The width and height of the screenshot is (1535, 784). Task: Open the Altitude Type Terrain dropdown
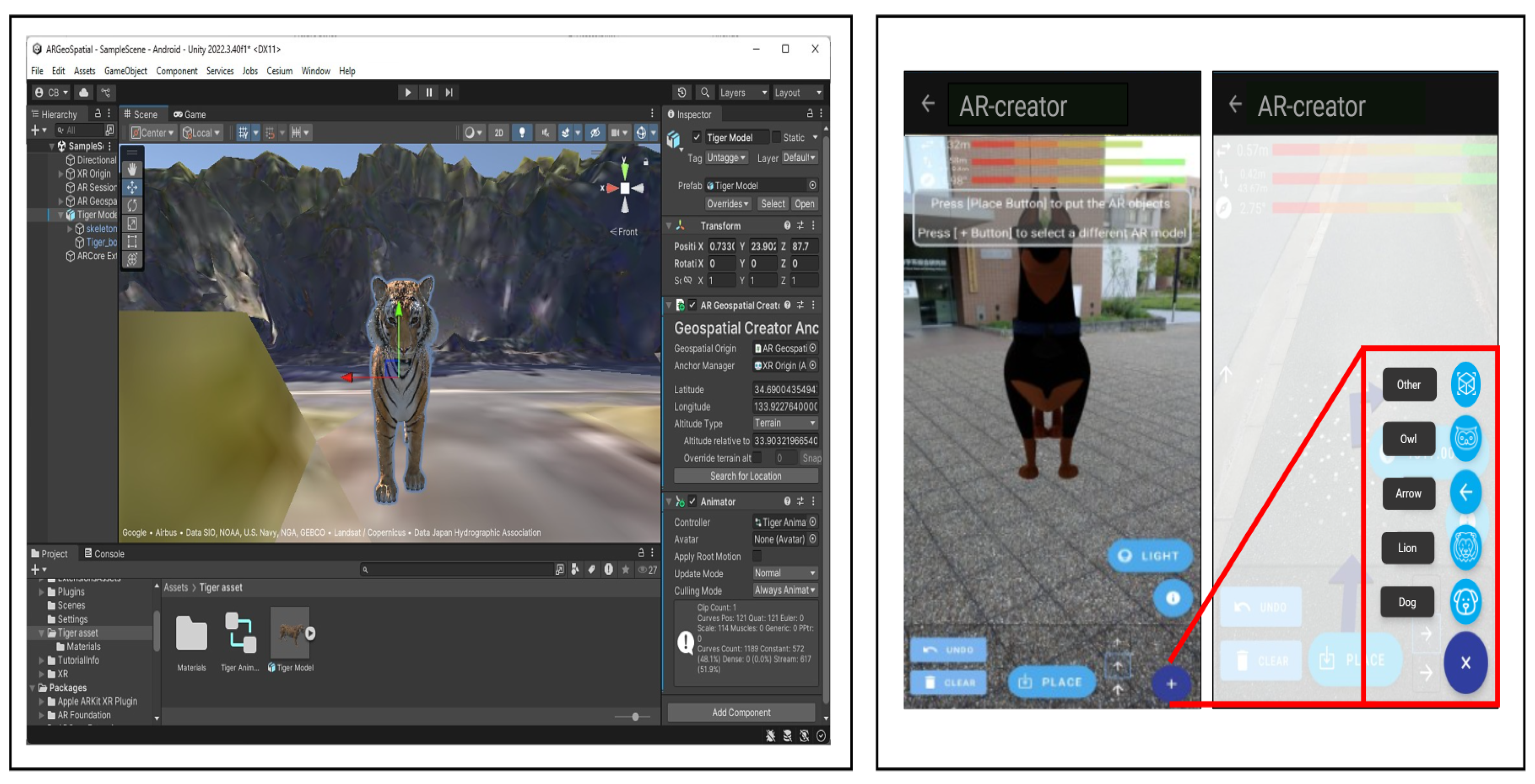(784, 423)
